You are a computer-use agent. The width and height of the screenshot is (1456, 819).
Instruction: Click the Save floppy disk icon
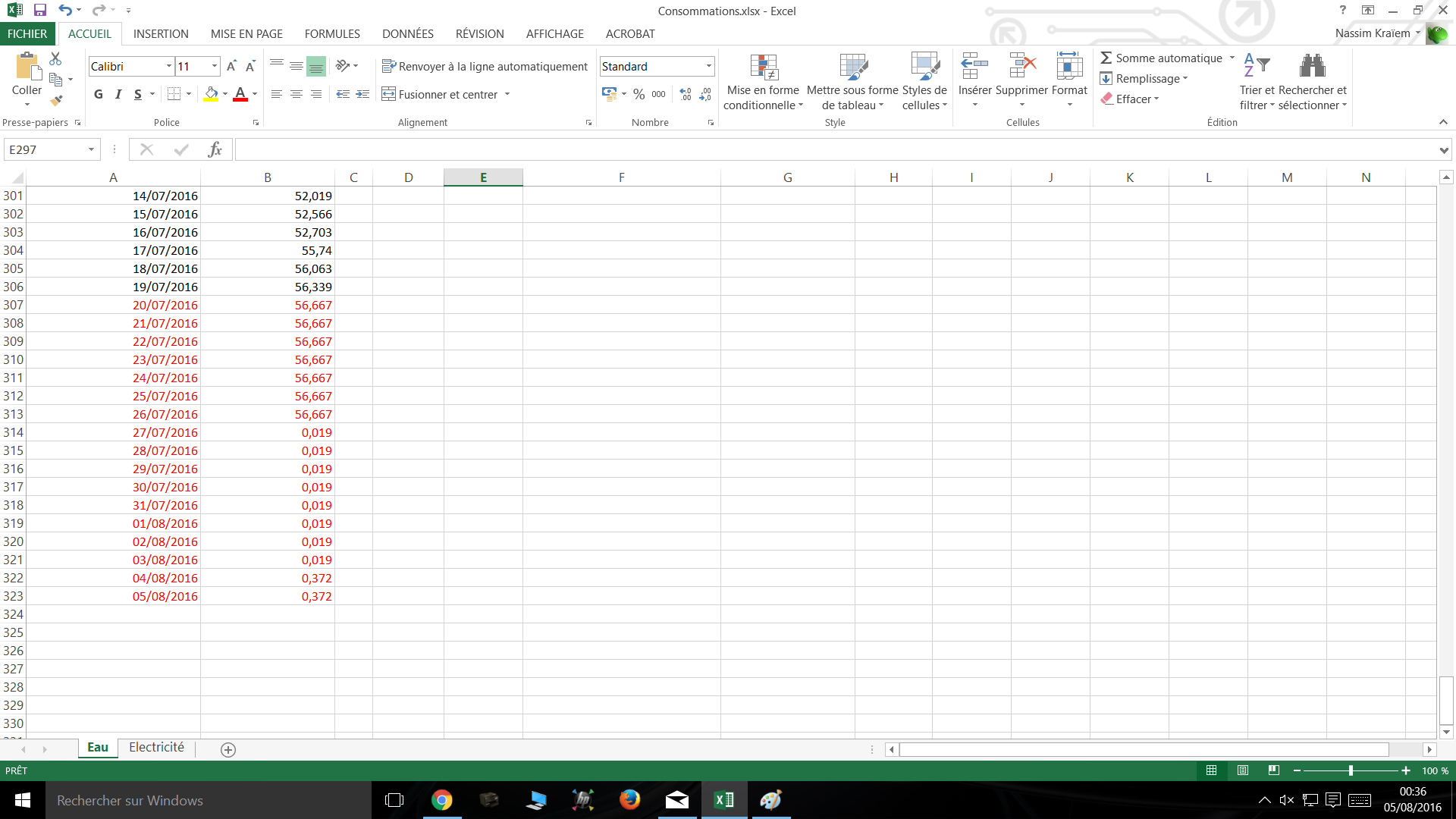pos(39,11)
